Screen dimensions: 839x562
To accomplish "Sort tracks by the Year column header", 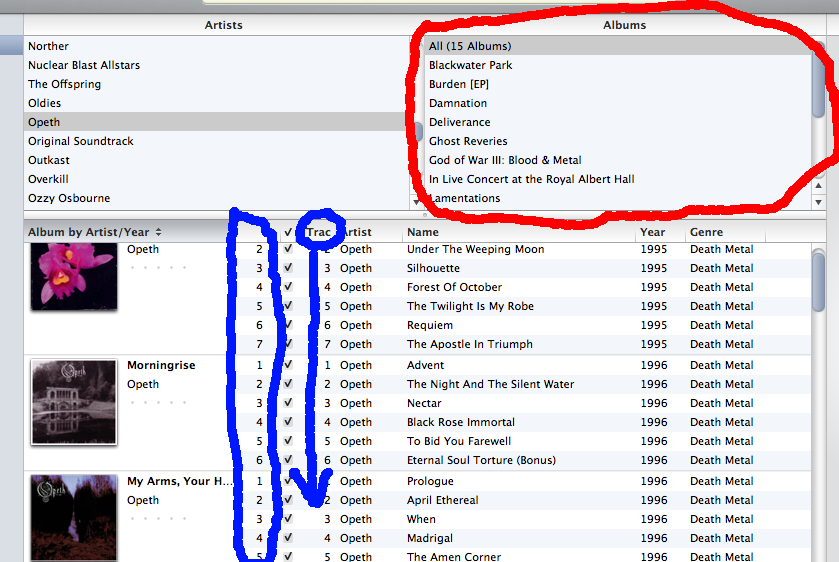I will click(661, 232).
